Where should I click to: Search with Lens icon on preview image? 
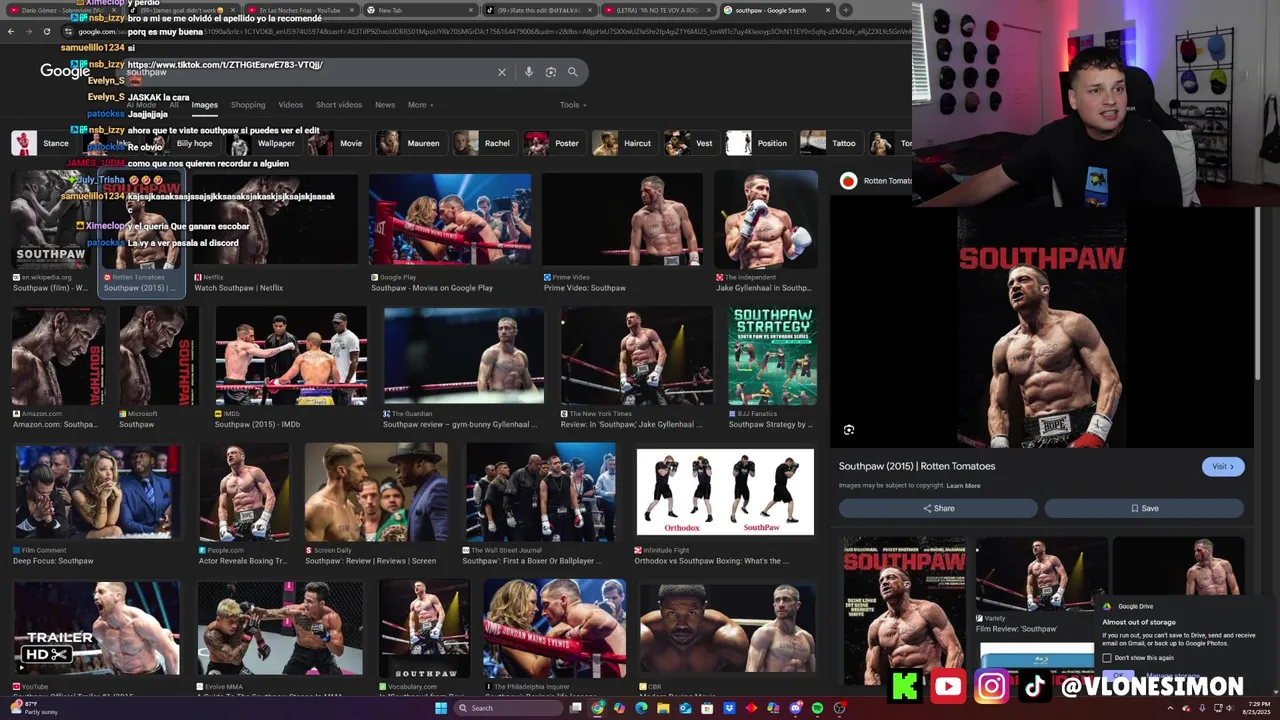(x=849, y=430)
